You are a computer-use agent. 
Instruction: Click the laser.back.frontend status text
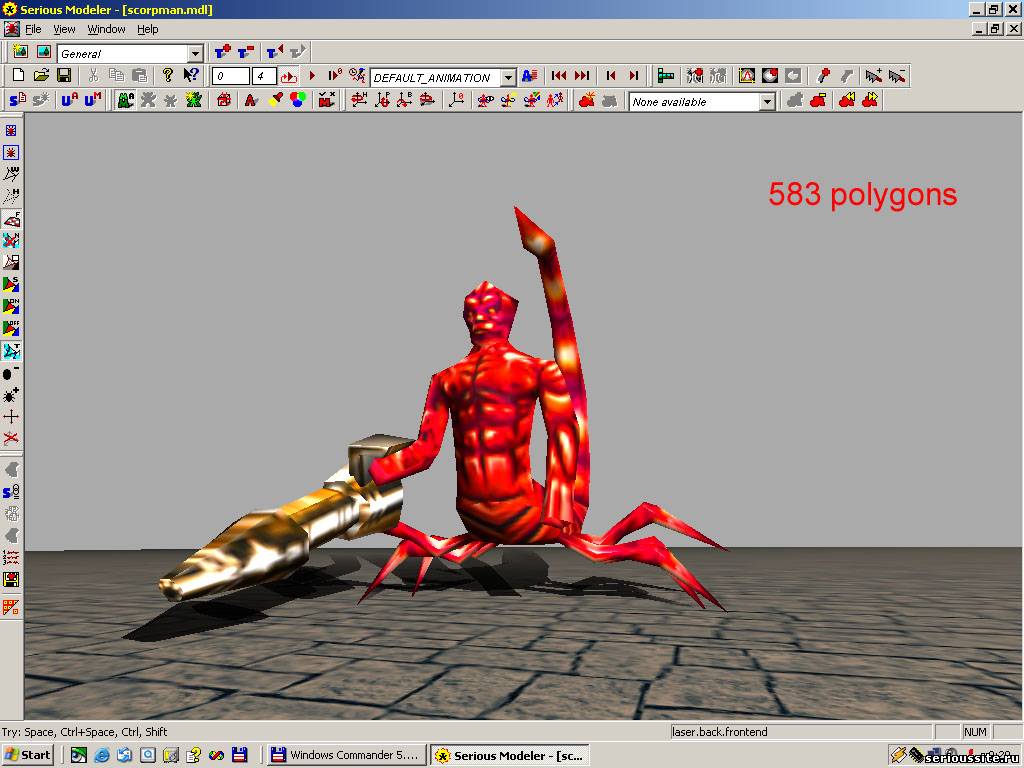click(720, 732)
